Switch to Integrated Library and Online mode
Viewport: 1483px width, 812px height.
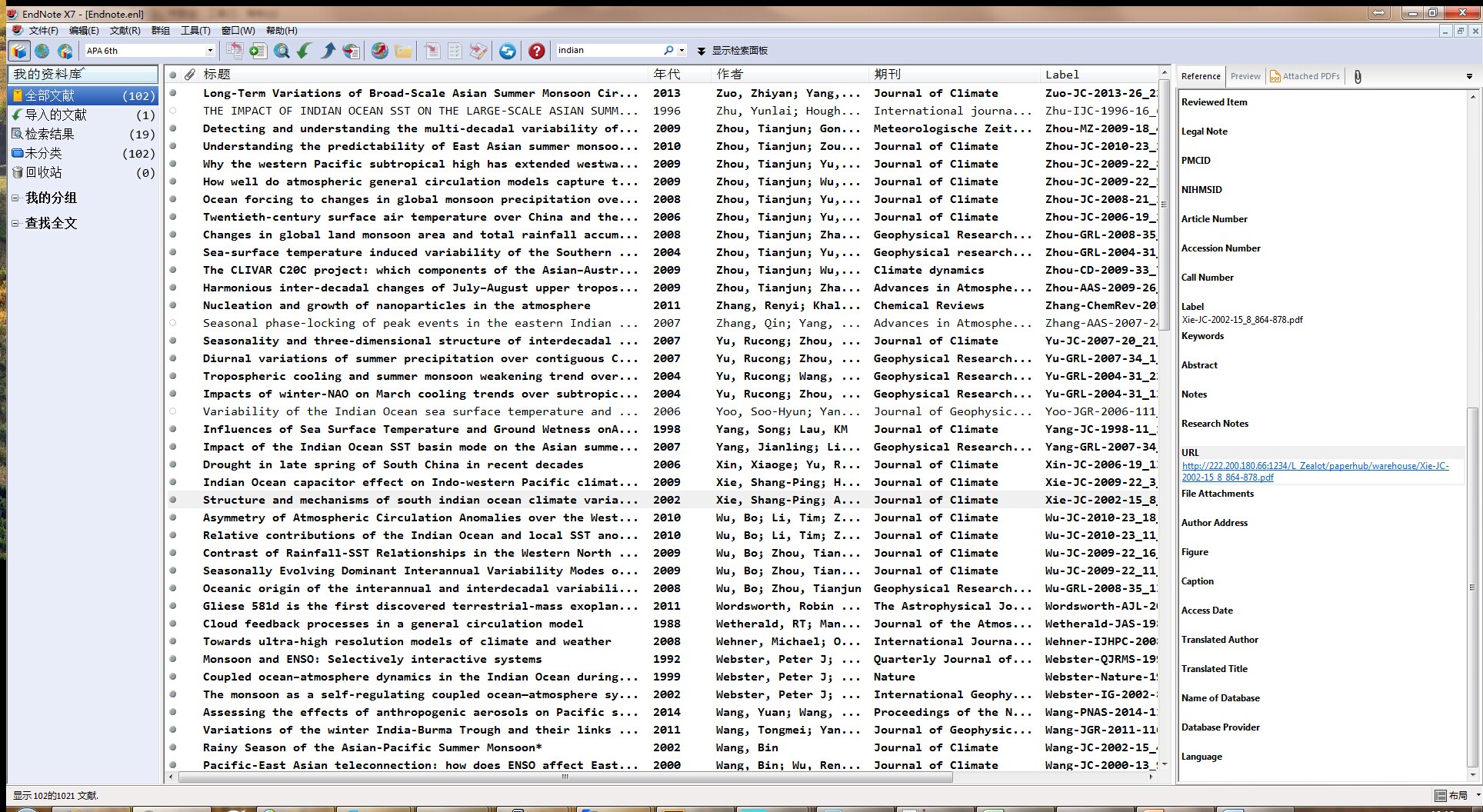pos(65,51)
